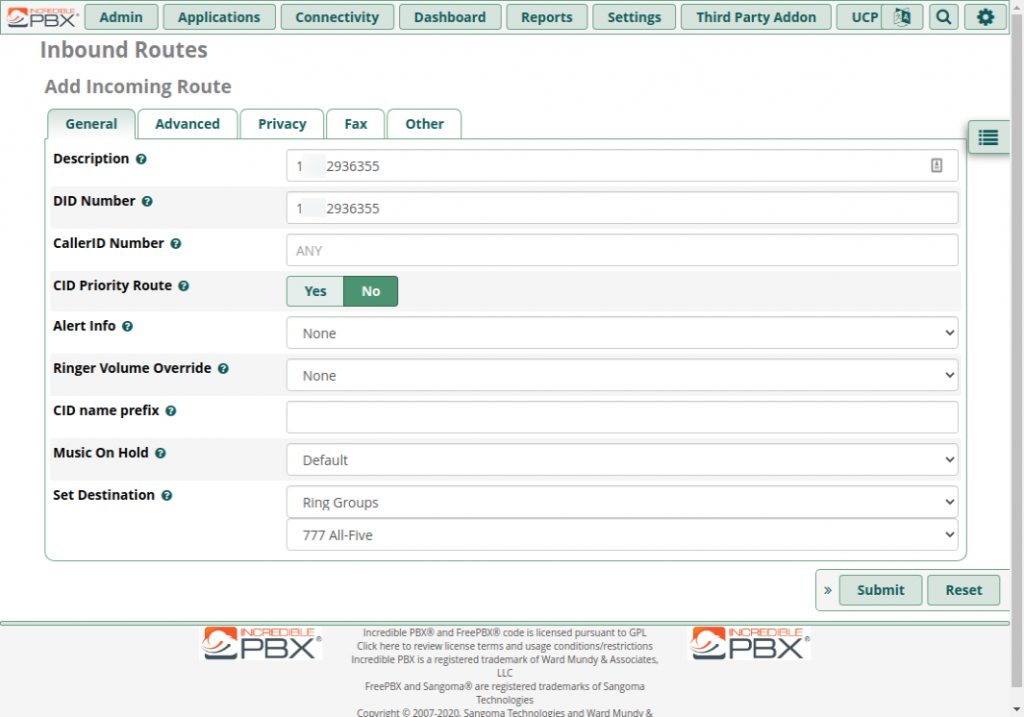This screenshot has width=1024, height=717.
Task: Open the Connectivity menu
Action: point(337,17)
